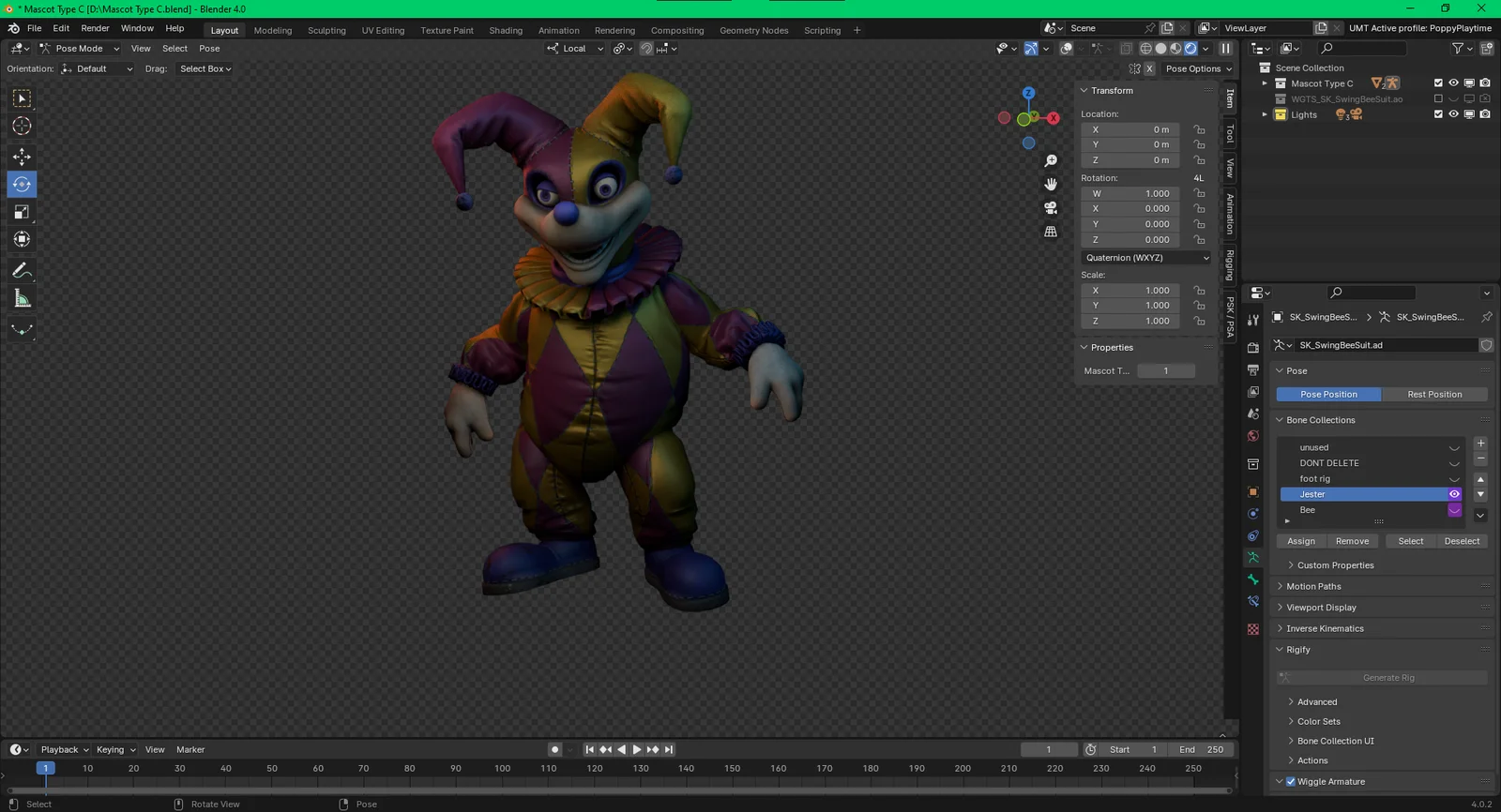Open the Pose Mode dropdown
The image size is (1501, 812).
point(80,49)
